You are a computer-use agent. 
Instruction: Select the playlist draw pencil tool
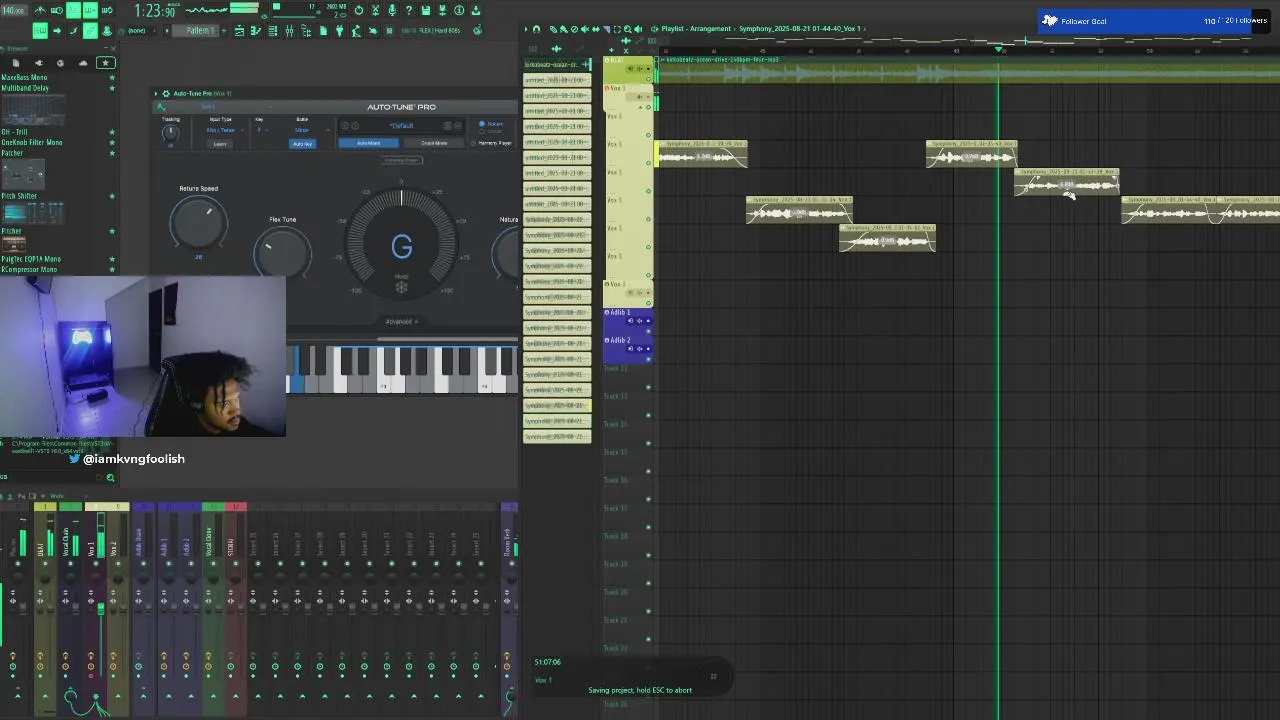[x=553, y=29]
